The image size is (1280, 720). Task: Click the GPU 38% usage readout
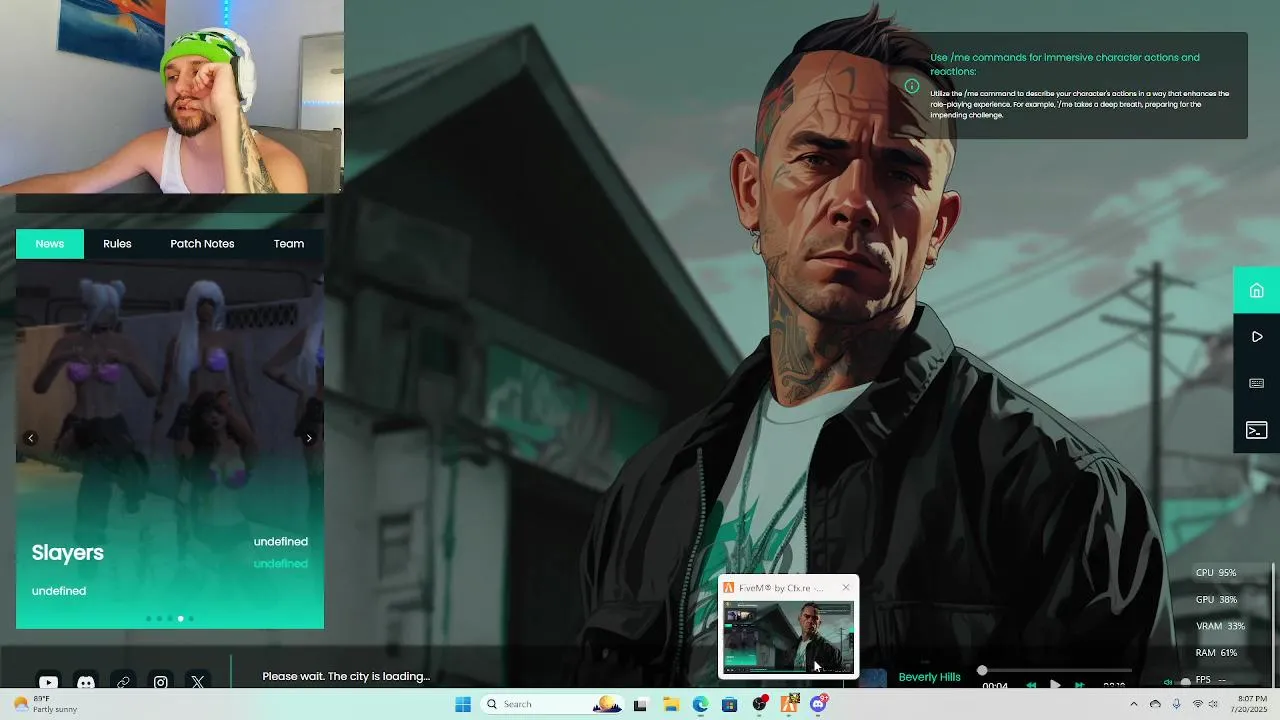pos(1216,600)
